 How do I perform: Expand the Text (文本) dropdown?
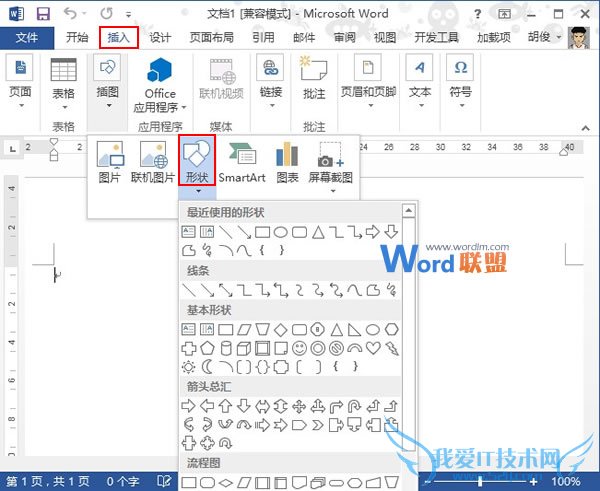coord(421,105)
